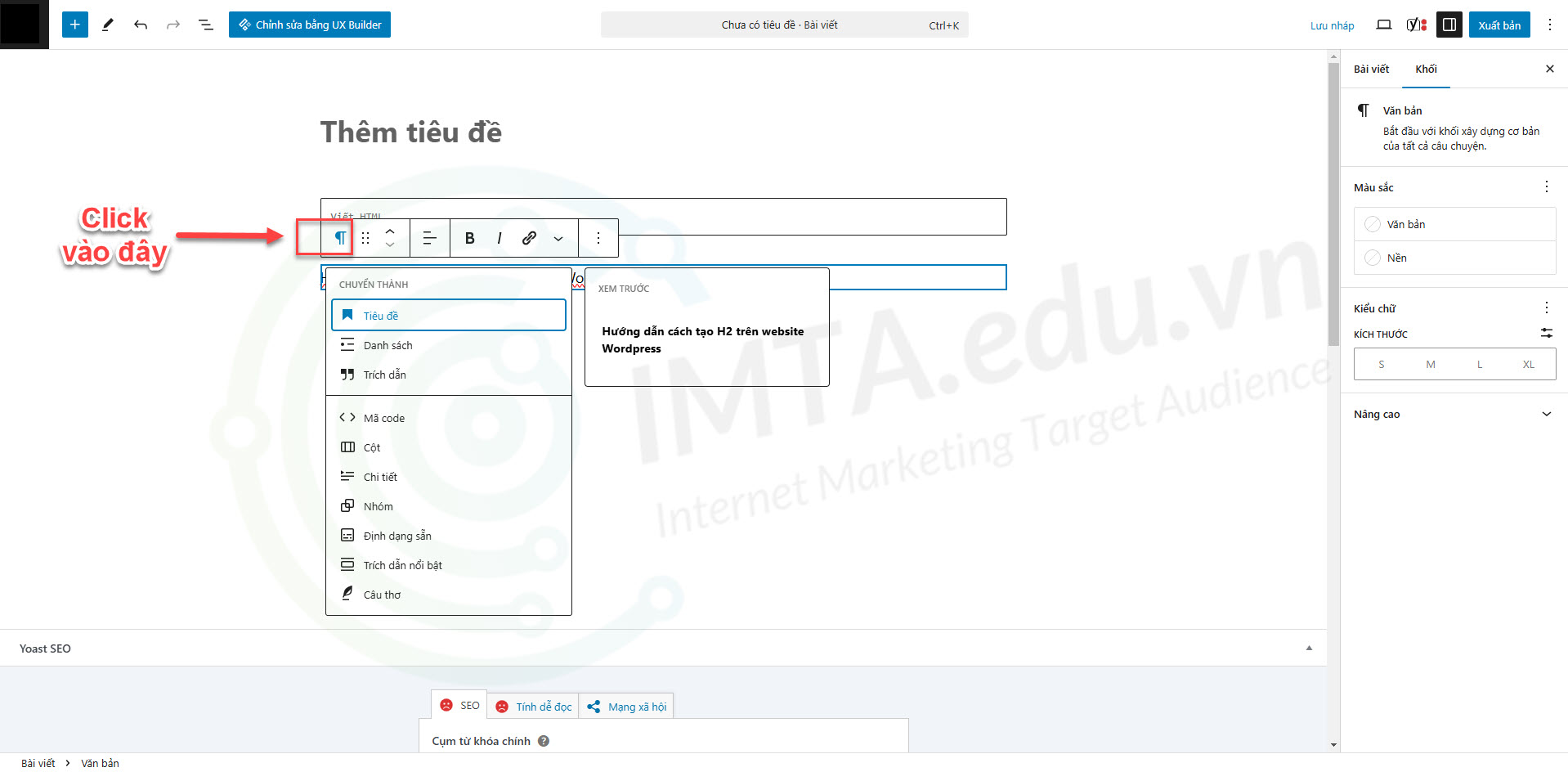The width and height of the screenshot is (1568, 772).
Task: Select the Tools pencil icon
Action: click(x=107, y=25)
